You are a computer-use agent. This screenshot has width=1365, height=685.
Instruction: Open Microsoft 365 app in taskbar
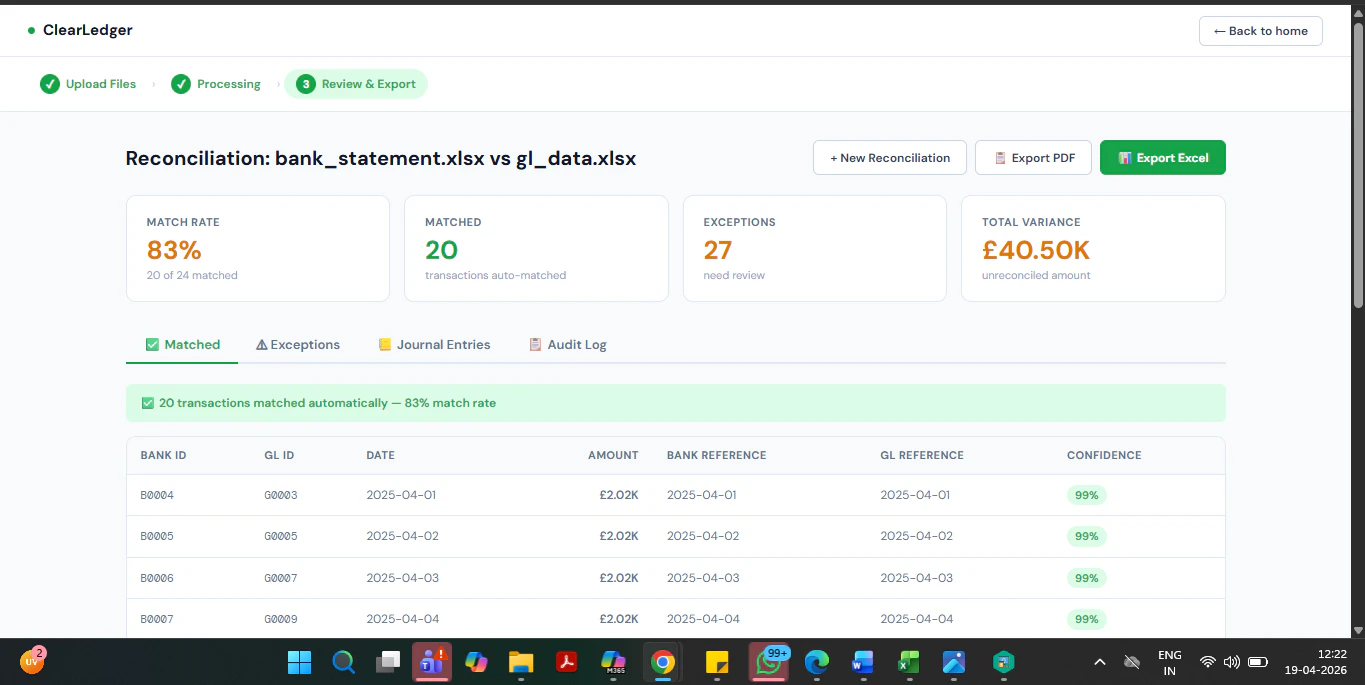point(613,662)
